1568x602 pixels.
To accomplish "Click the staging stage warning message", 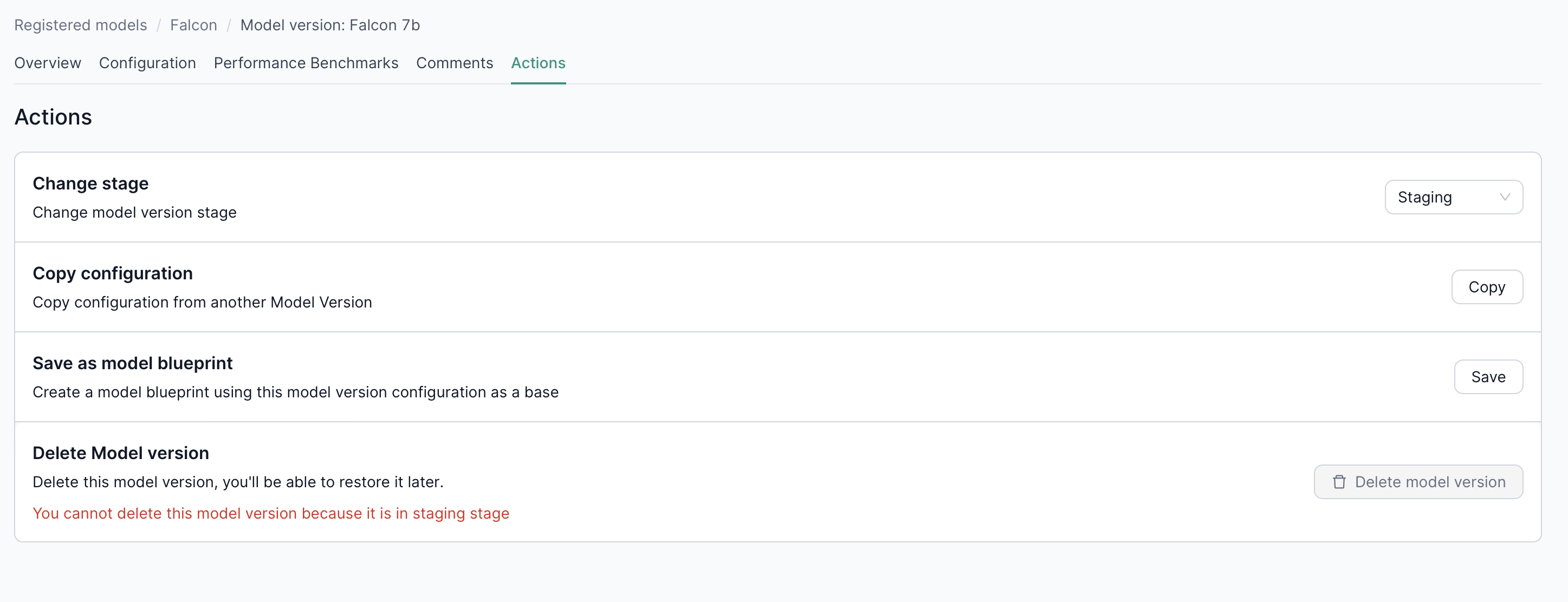I will pos(271,513).
